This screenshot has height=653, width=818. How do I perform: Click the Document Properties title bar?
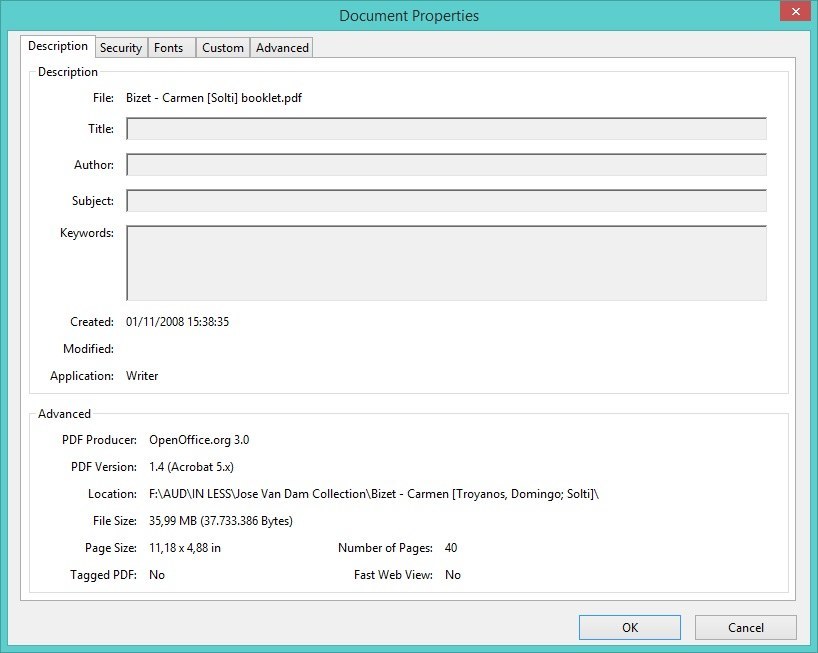coord(409,15)
